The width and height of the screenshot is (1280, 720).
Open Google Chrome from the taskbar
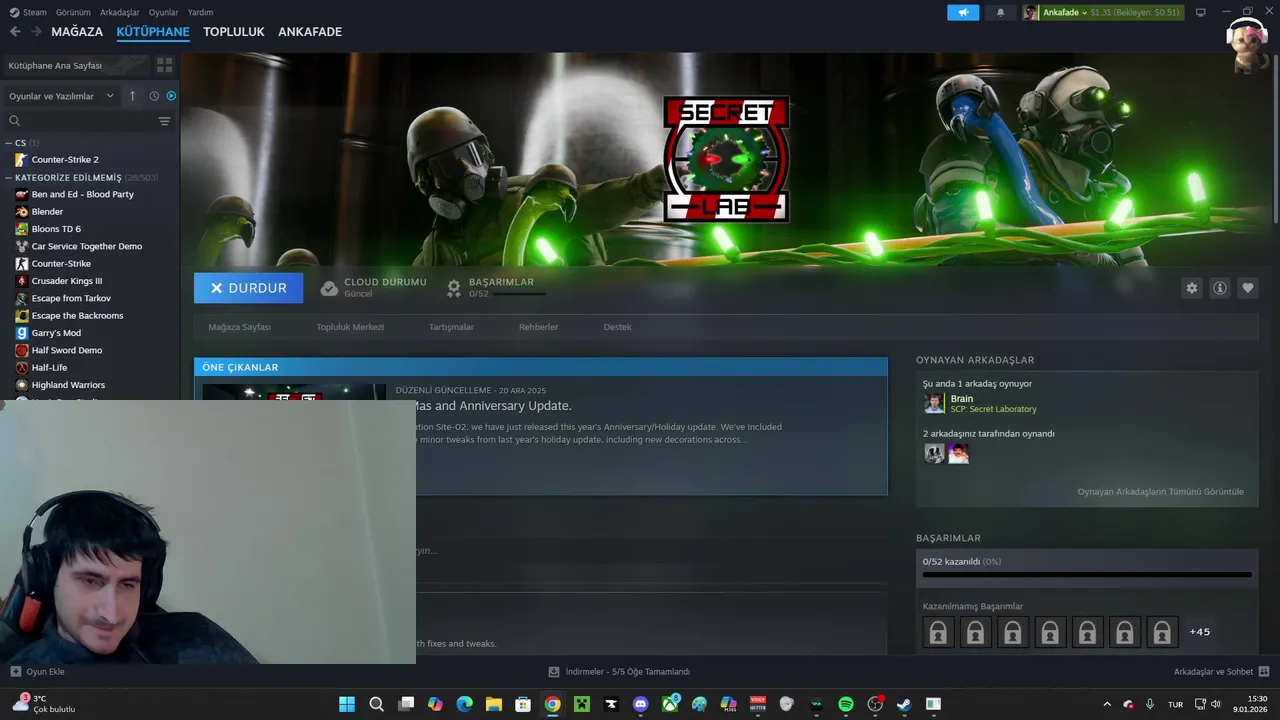(553, 704)
